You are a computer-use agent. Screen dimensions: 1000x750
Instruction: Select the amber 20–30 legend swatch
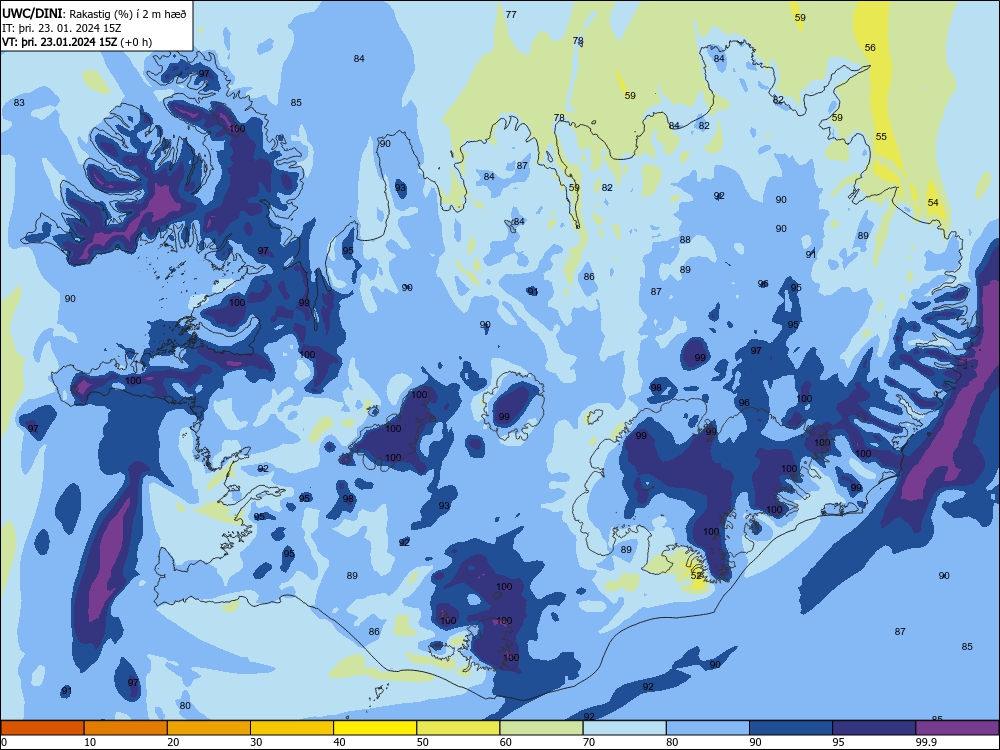coord(209,728)
